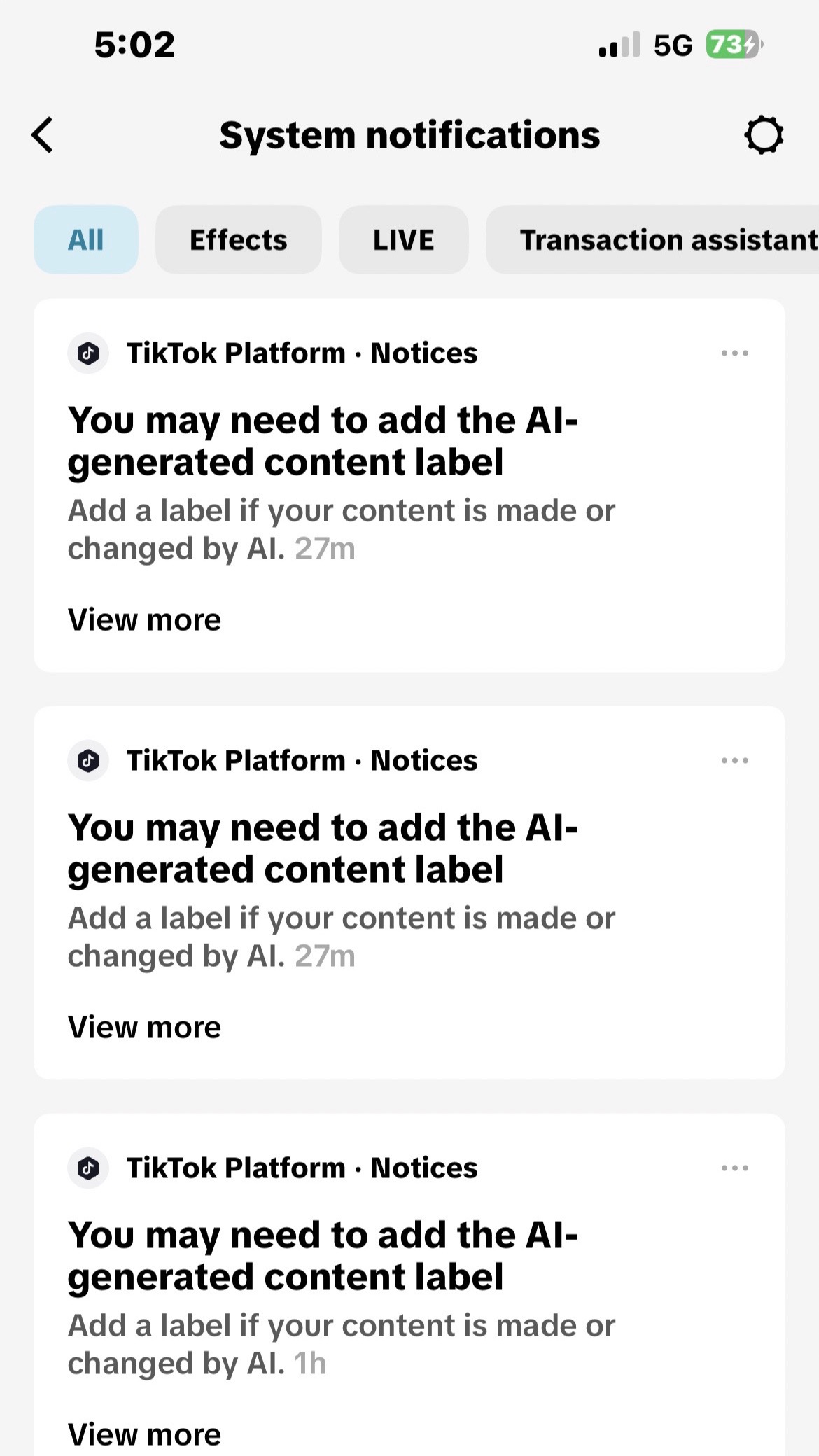Switch to the Effects filter tab
Screen dimensions: 819x1456
coord(239,239)
